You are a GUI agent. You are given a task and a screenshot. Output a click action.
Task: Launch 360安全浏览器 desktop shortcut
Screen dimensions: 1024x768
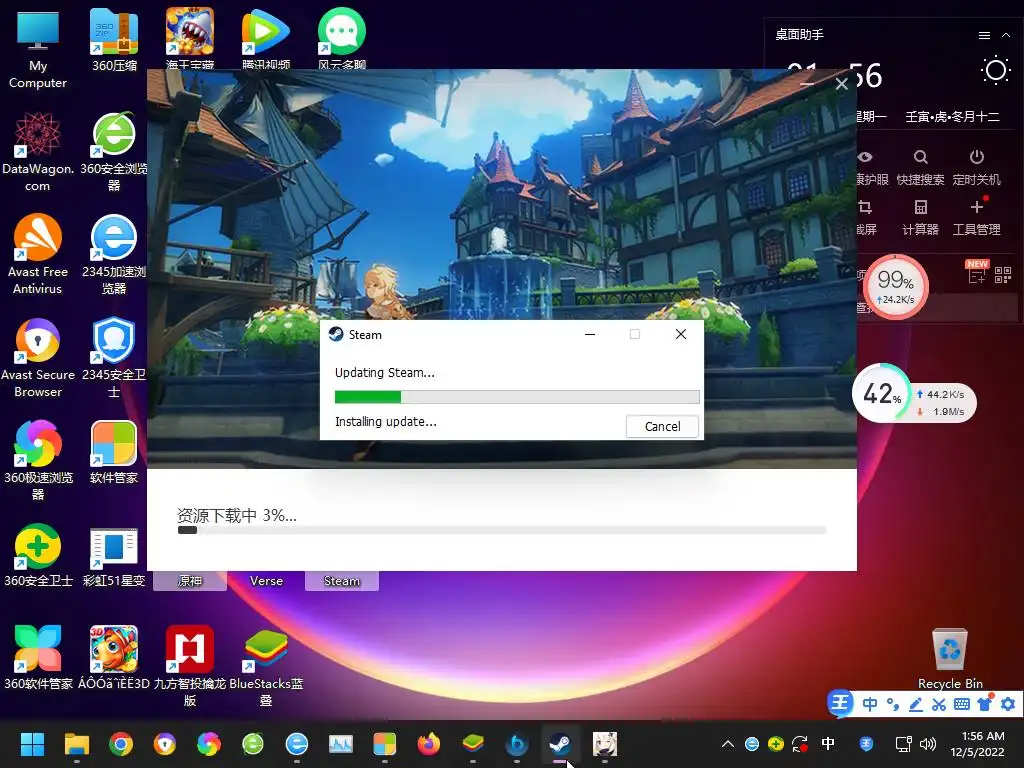(x=114, y=152)
